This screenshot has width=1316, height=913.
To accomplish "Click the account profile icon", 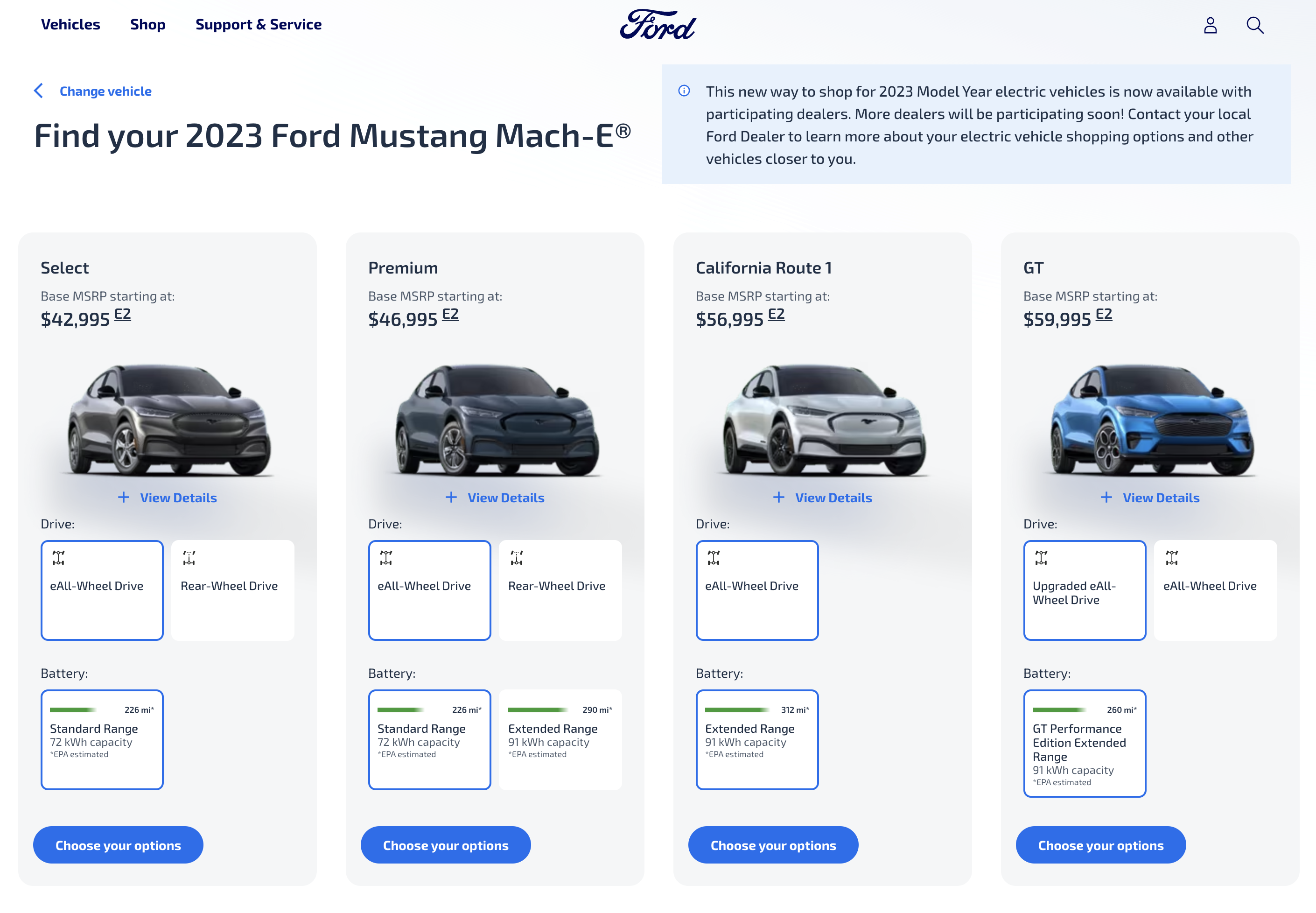I will tap(1209, 25).
